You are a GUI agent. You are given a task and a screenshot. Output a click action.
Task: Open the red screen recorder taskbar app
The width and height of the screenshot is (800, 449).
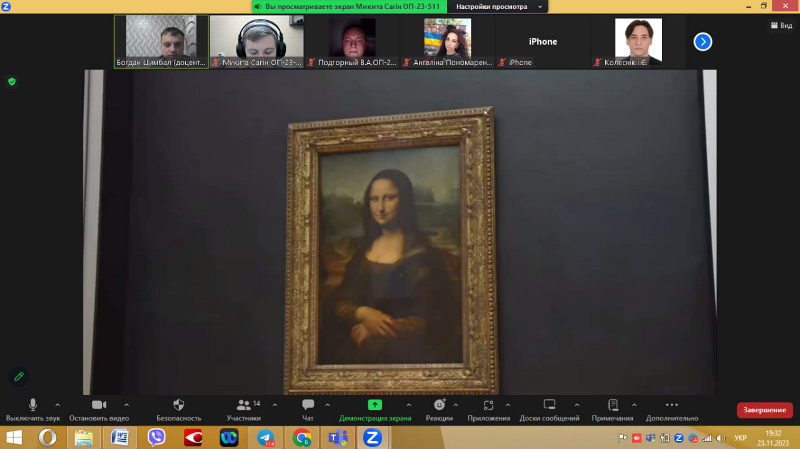click(x=193, y=438)
